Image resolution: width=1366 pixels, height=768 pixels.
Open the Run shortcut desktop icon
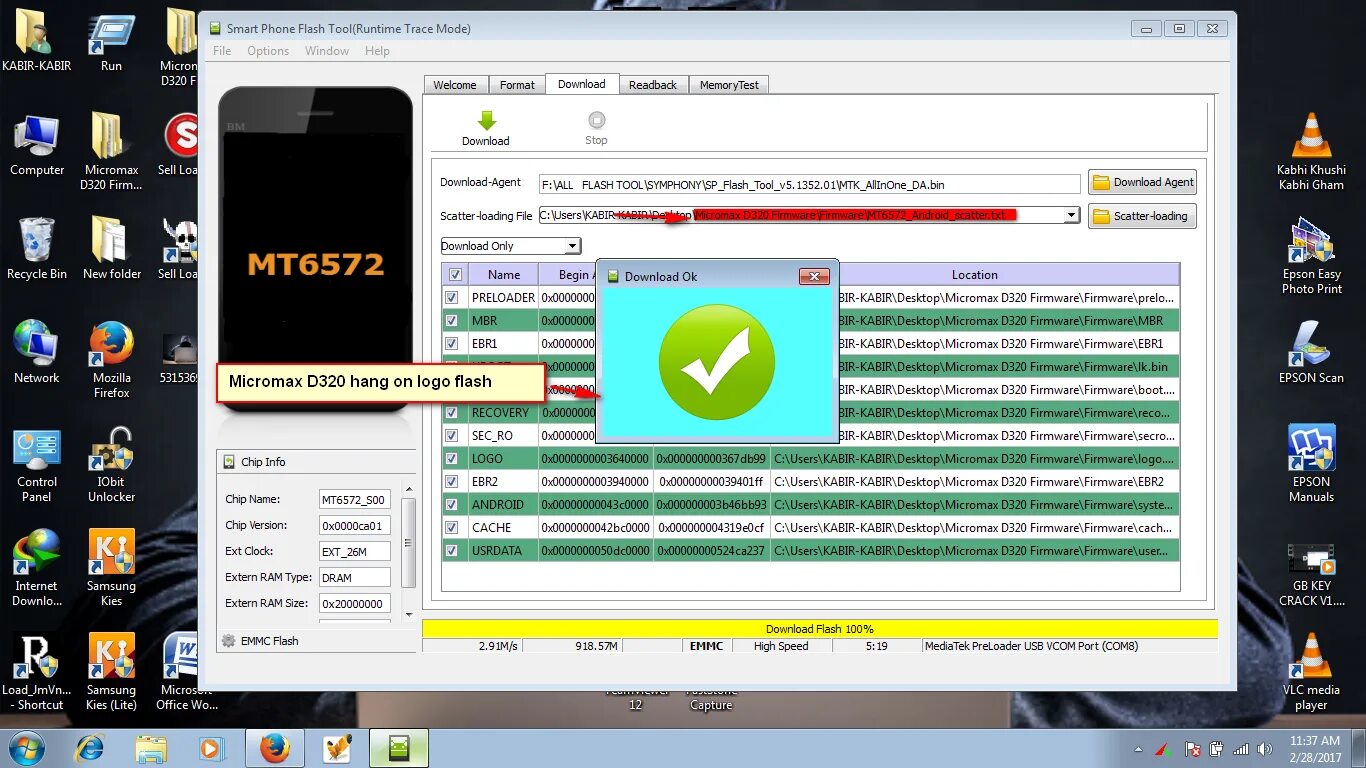tap(111, 42)
